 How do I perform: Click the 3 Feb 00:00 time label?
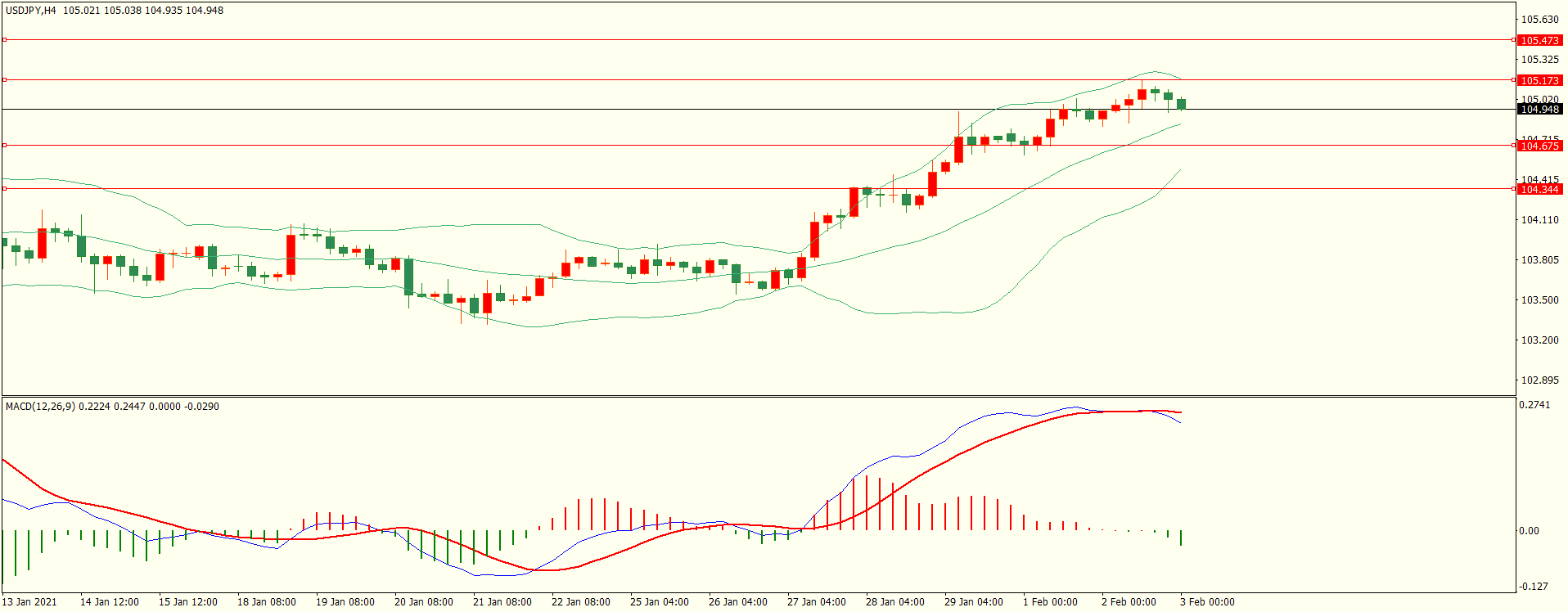(x=1207, y=602)
